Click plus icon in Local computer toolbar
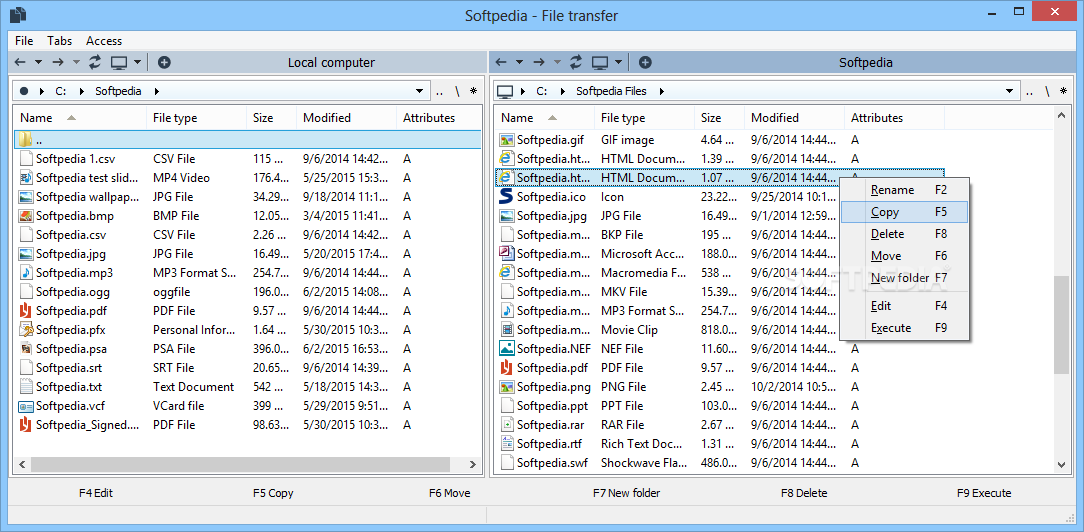The image size is (1084, 532). 164,62
